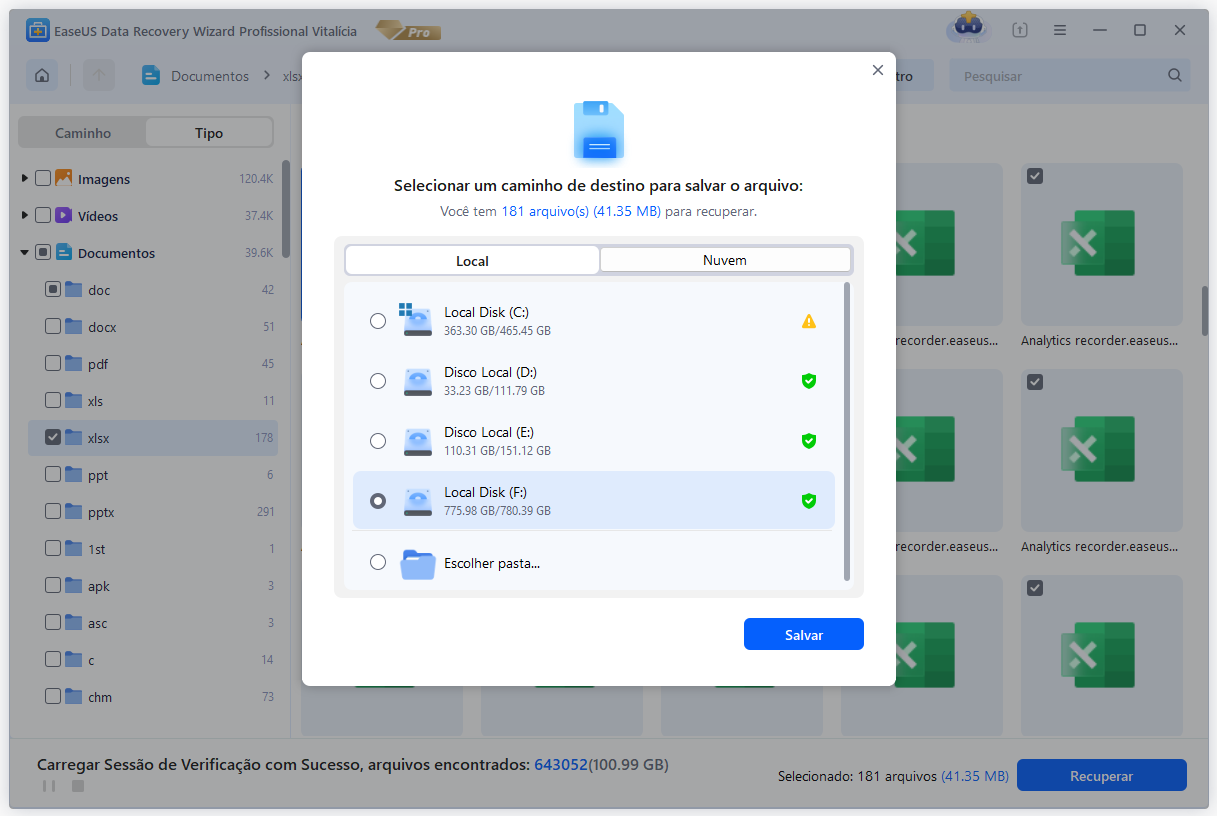Uncheck the xlsx folder checkbox
1217x816 pixels.
coord(53,438)
